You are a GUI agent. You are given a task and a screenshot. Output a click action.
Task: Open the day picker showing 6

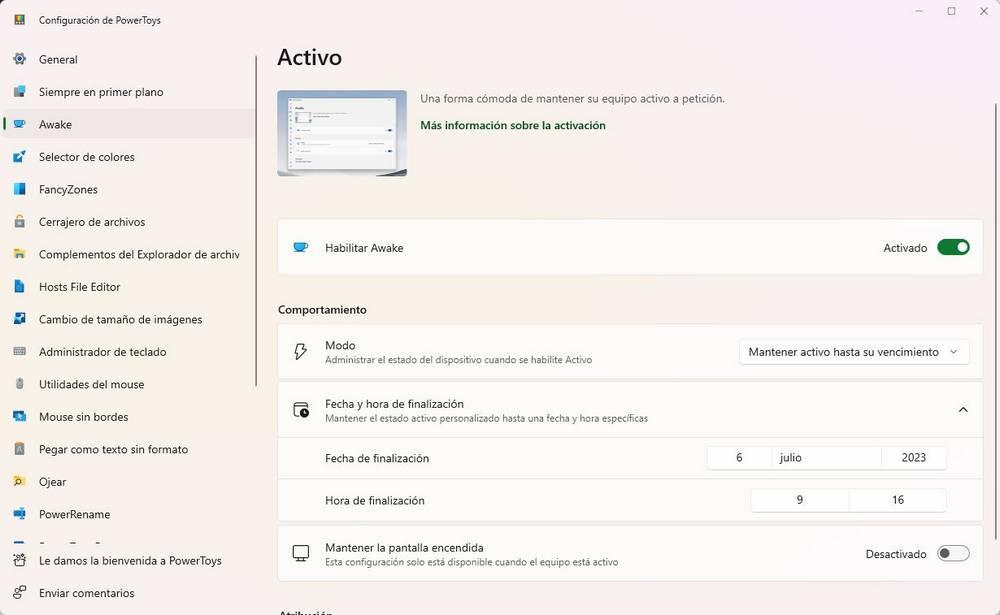(x=739, y=458)
